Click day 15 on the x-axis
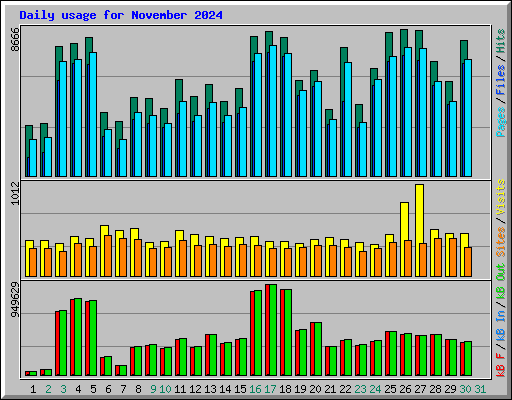The width and height of the screenshot is (512, 400). pos(240,389)
